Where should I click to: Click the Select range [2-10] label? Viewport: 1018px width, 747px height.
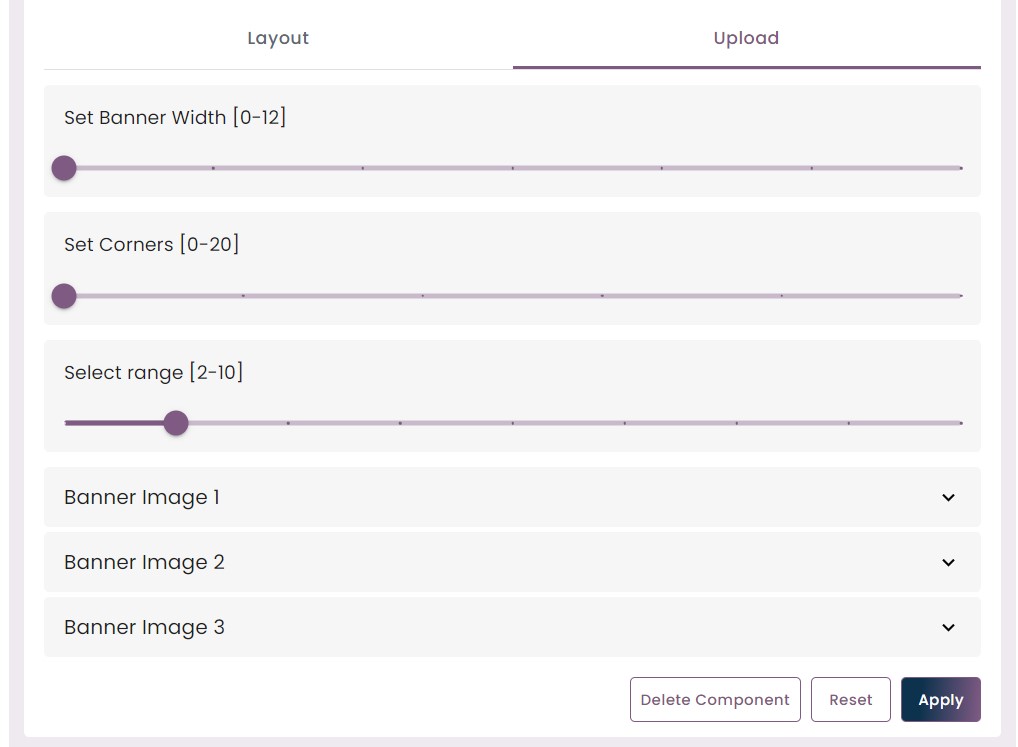pos(153,373)
